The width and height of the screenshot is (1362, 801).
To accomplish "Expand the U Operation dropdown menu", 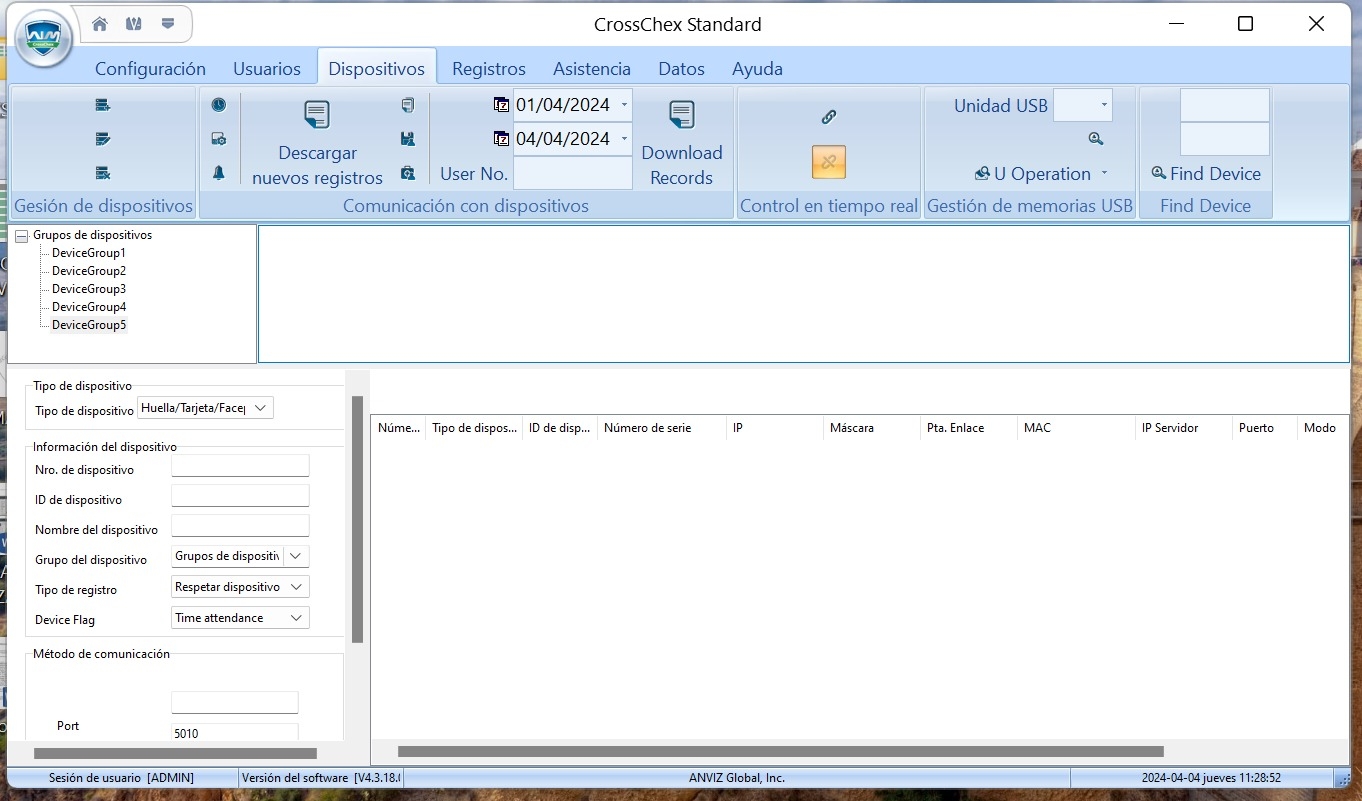I will coord(1105,174).
